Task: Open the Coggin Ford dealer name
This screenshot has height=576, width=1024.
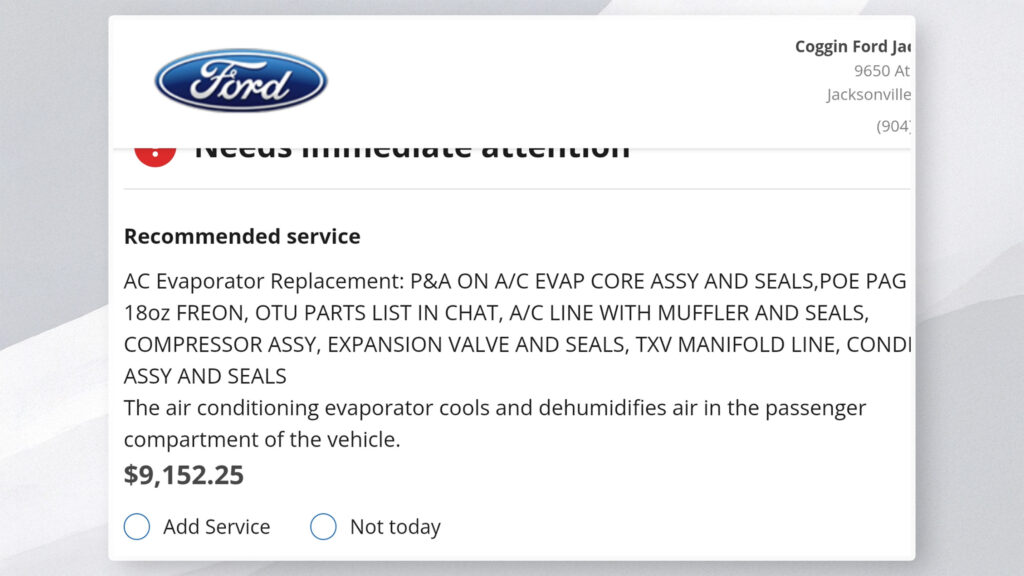Action: point(852,46)
